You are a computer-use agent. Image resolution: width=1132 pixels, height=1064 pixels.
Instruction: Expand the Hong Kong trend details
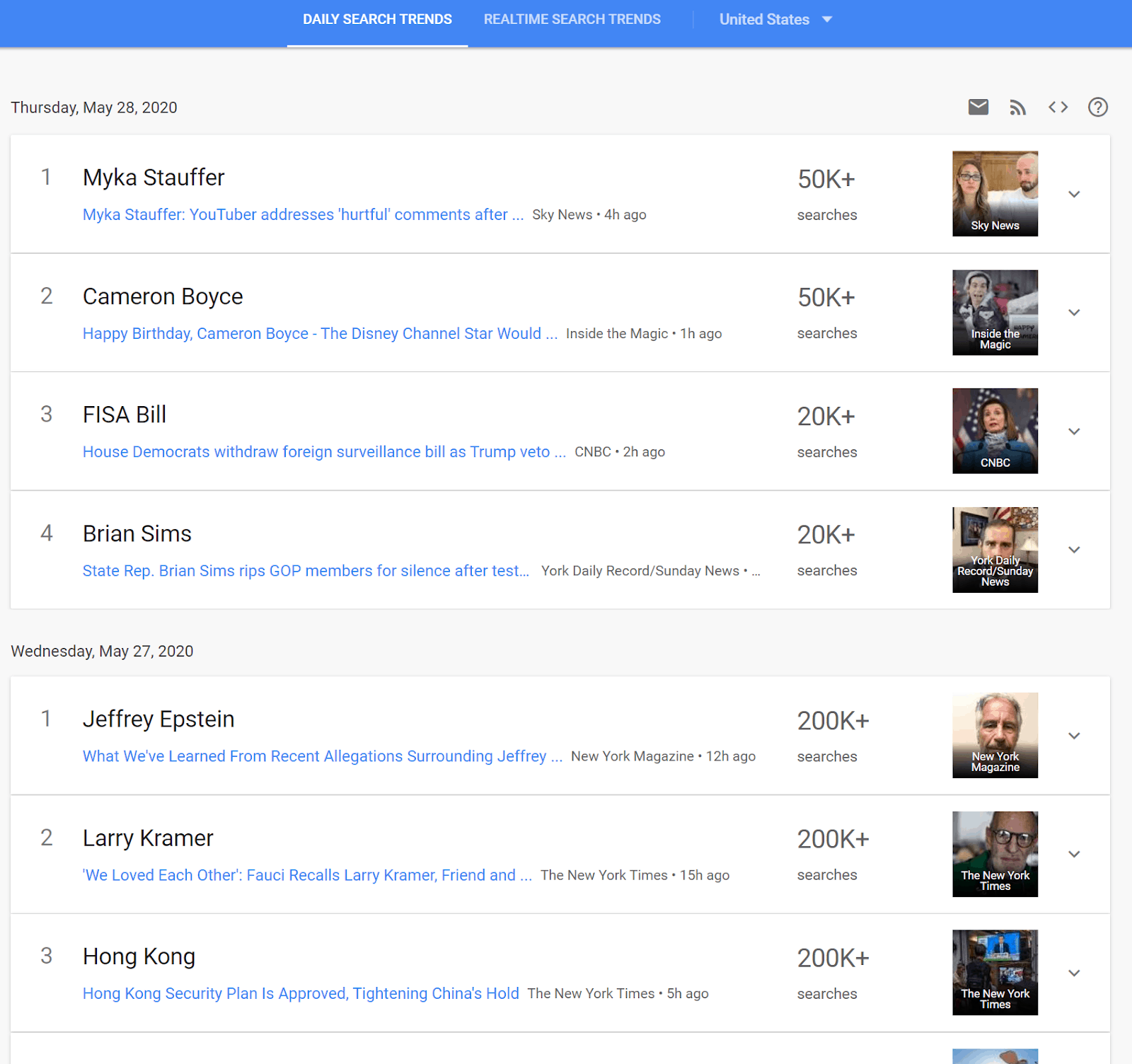pos(1074,972)
